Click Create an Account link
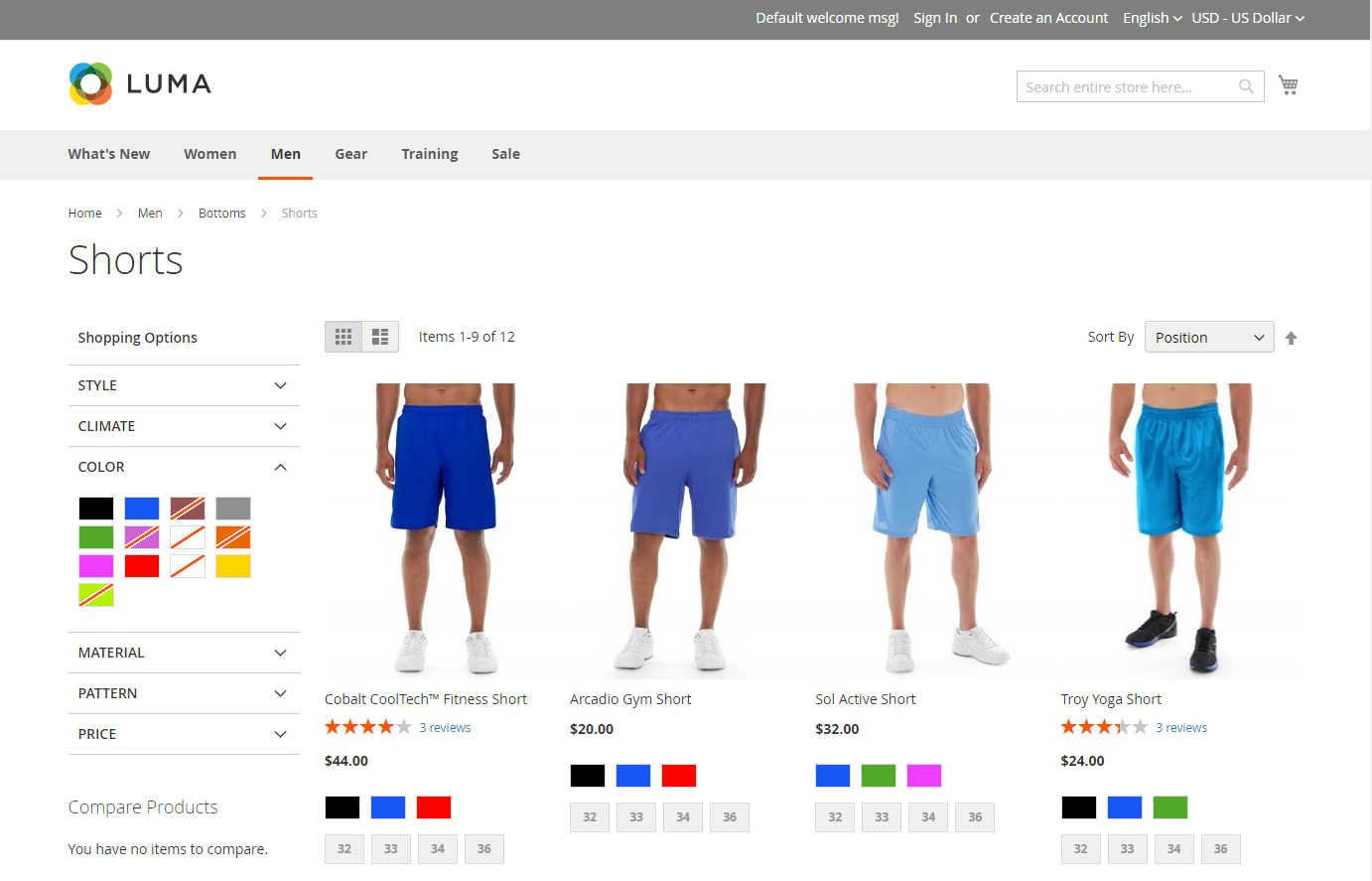The width and height of the screenshot is (1372, 881). point(1048,18)
